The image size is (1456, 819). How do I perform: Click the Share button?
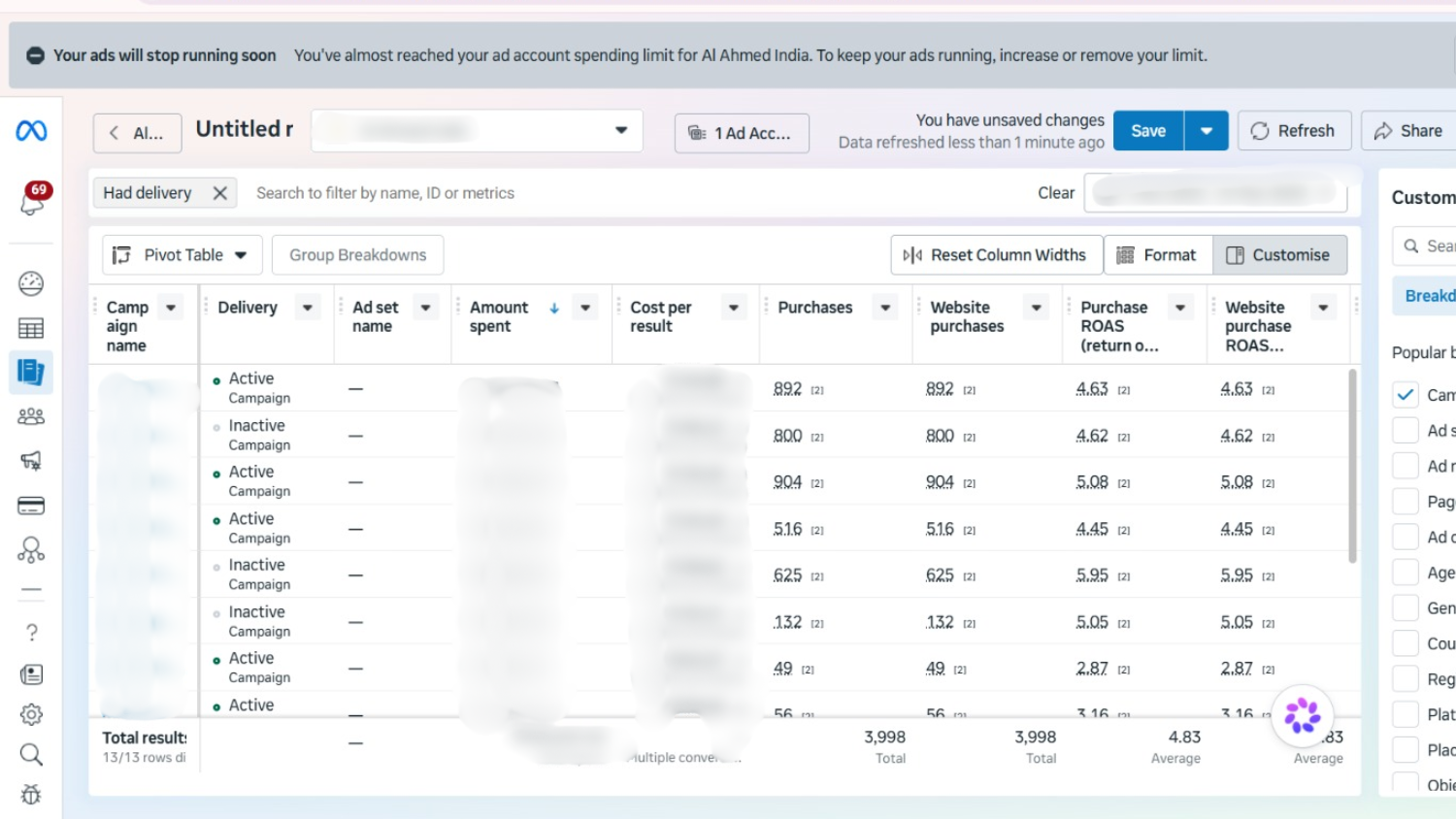click(x=1408, y=131)
